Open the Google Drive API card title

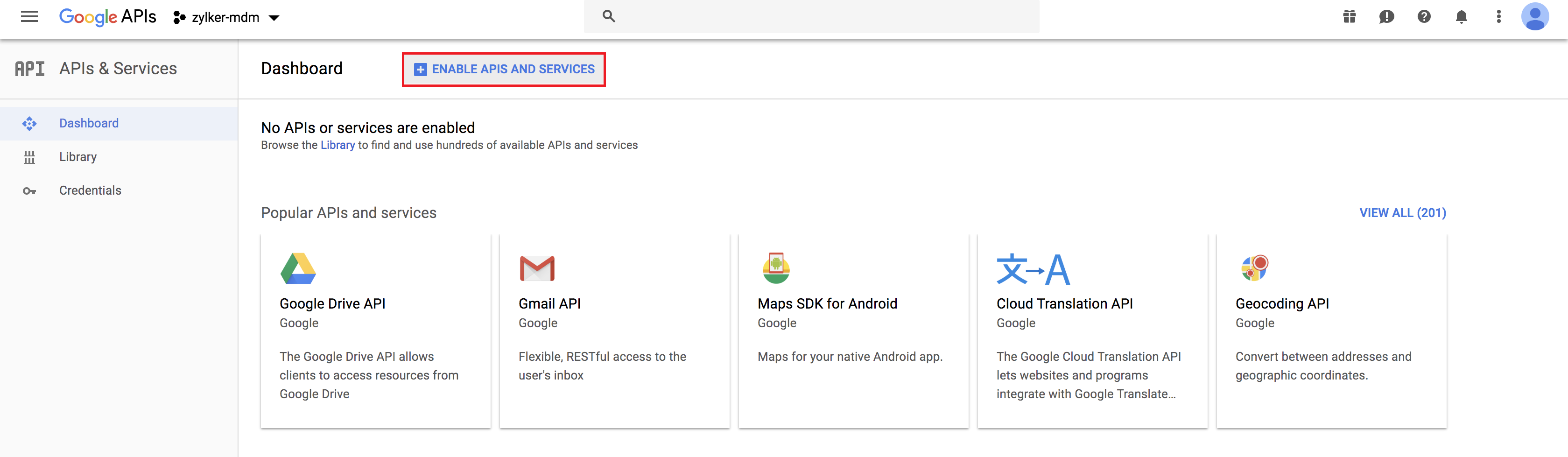tap(332, 303)
